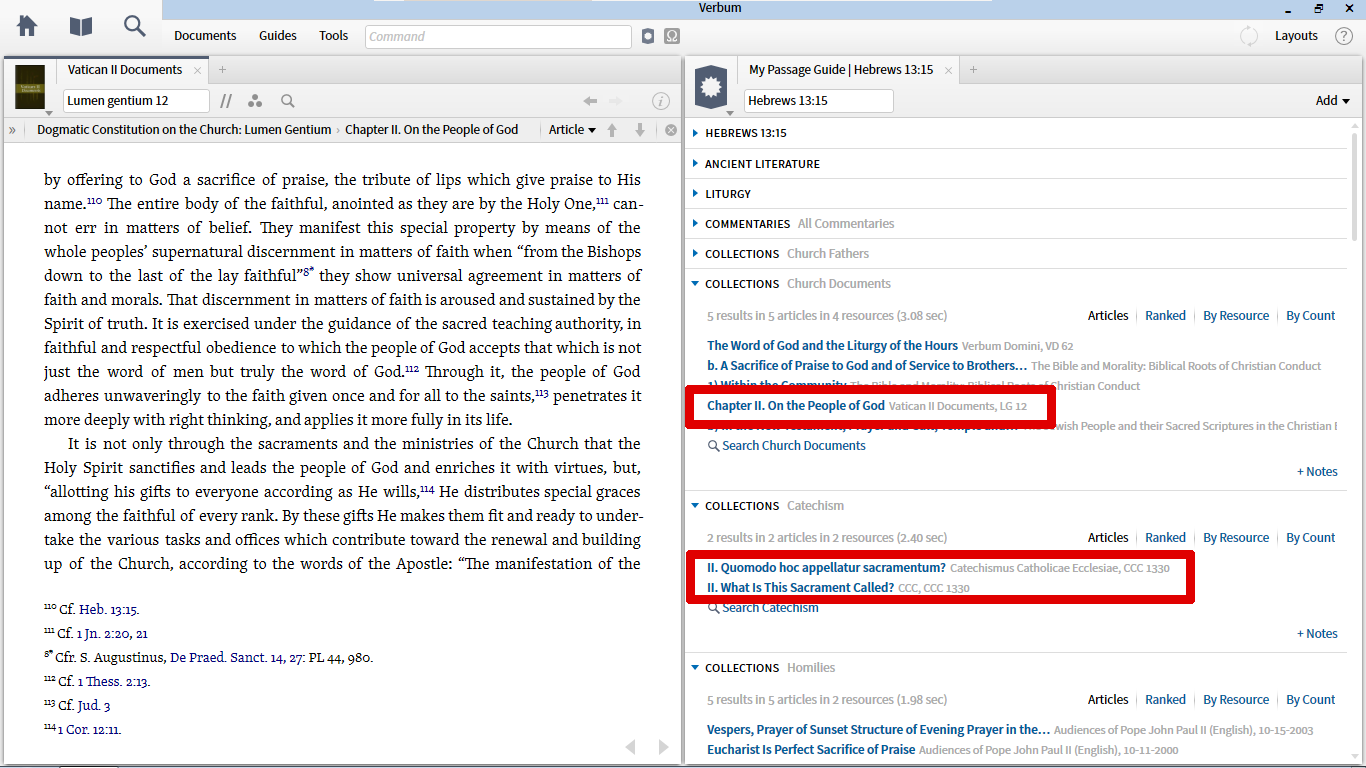
Task: Click the omega icon next to Command box
Action: coord(672,36)
